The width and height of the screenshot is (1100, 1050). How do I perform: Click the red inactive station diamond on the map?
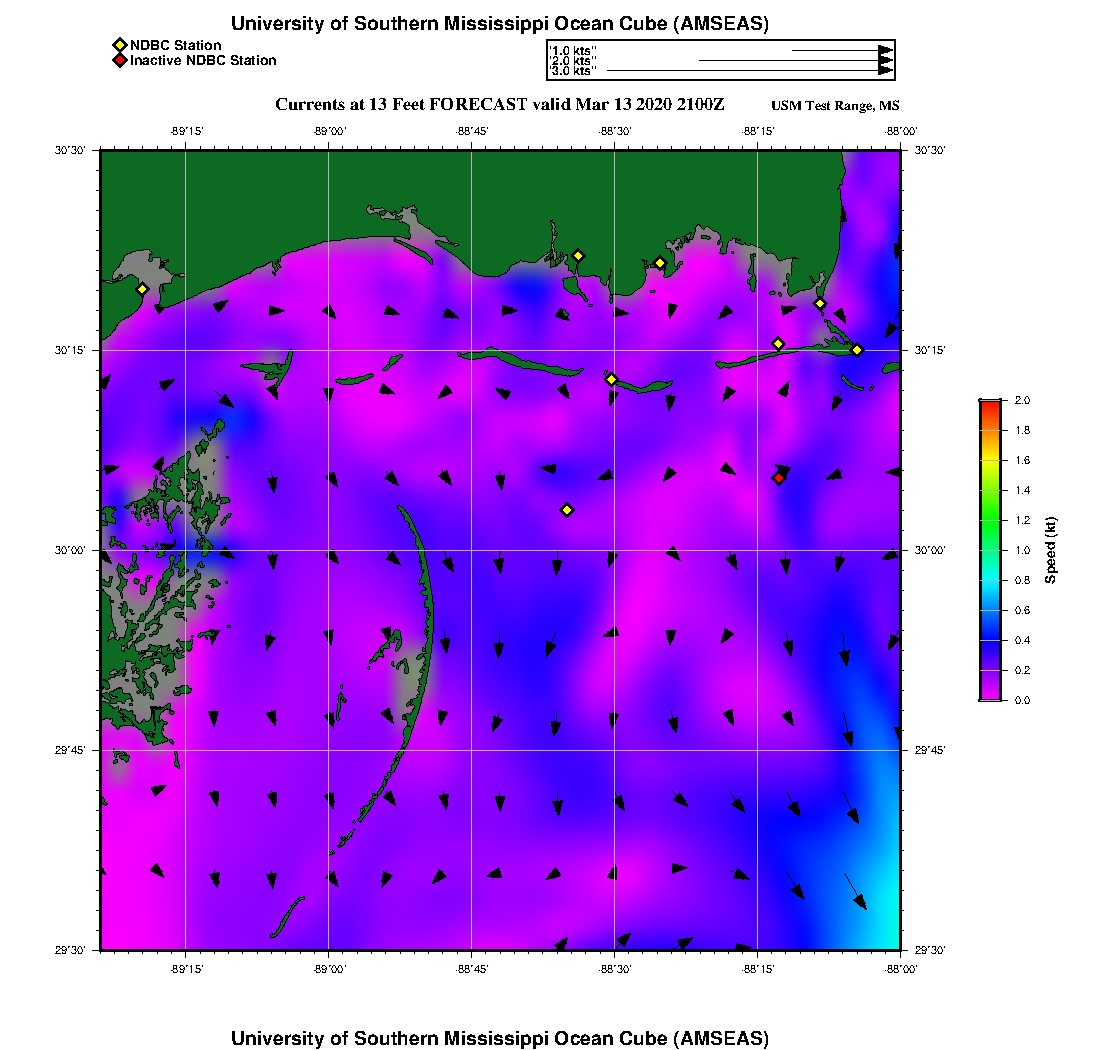(778, 478)
